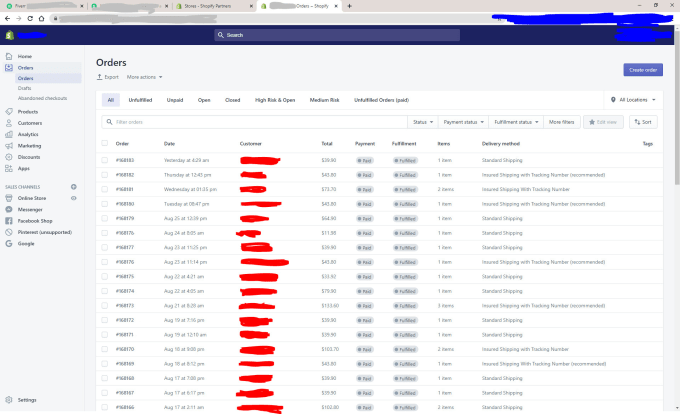Add a sales channel with the plus icon
Image resolution: width=680 pixels, height=414 pixels.
click(x=74, y=187)
